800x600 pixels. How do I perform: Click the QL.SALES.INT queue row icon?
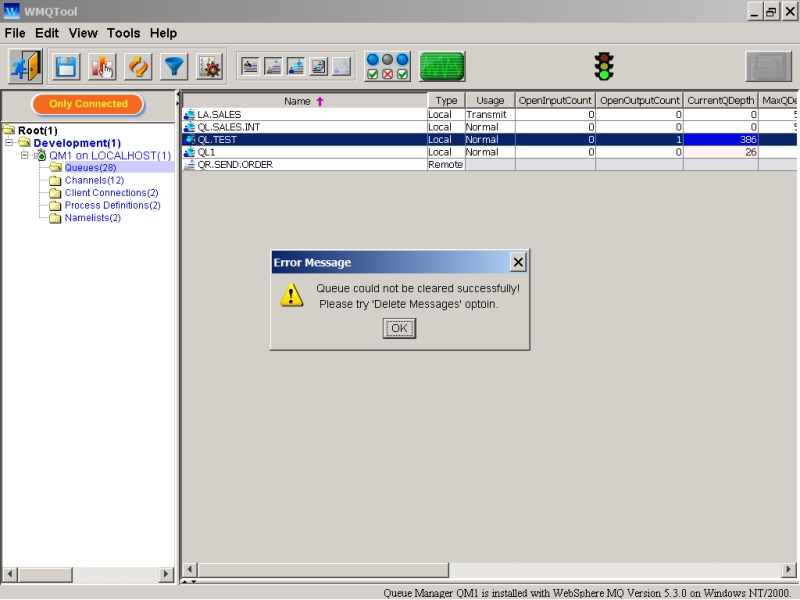coord(189,127)
